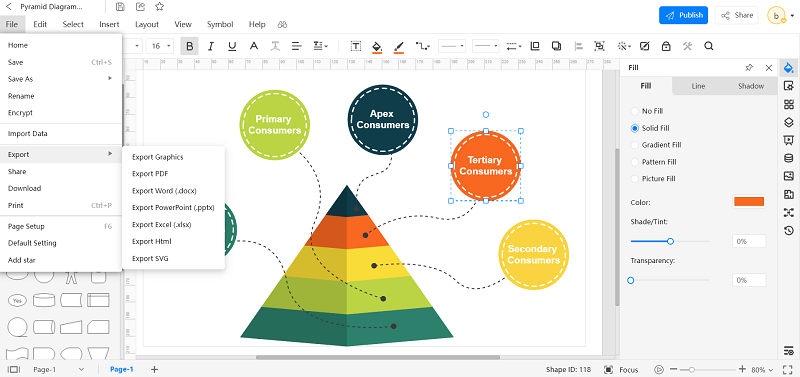Viewport: 800px width, 377px height.
Task: Switch to the Shadow tab
Action: 751,86
